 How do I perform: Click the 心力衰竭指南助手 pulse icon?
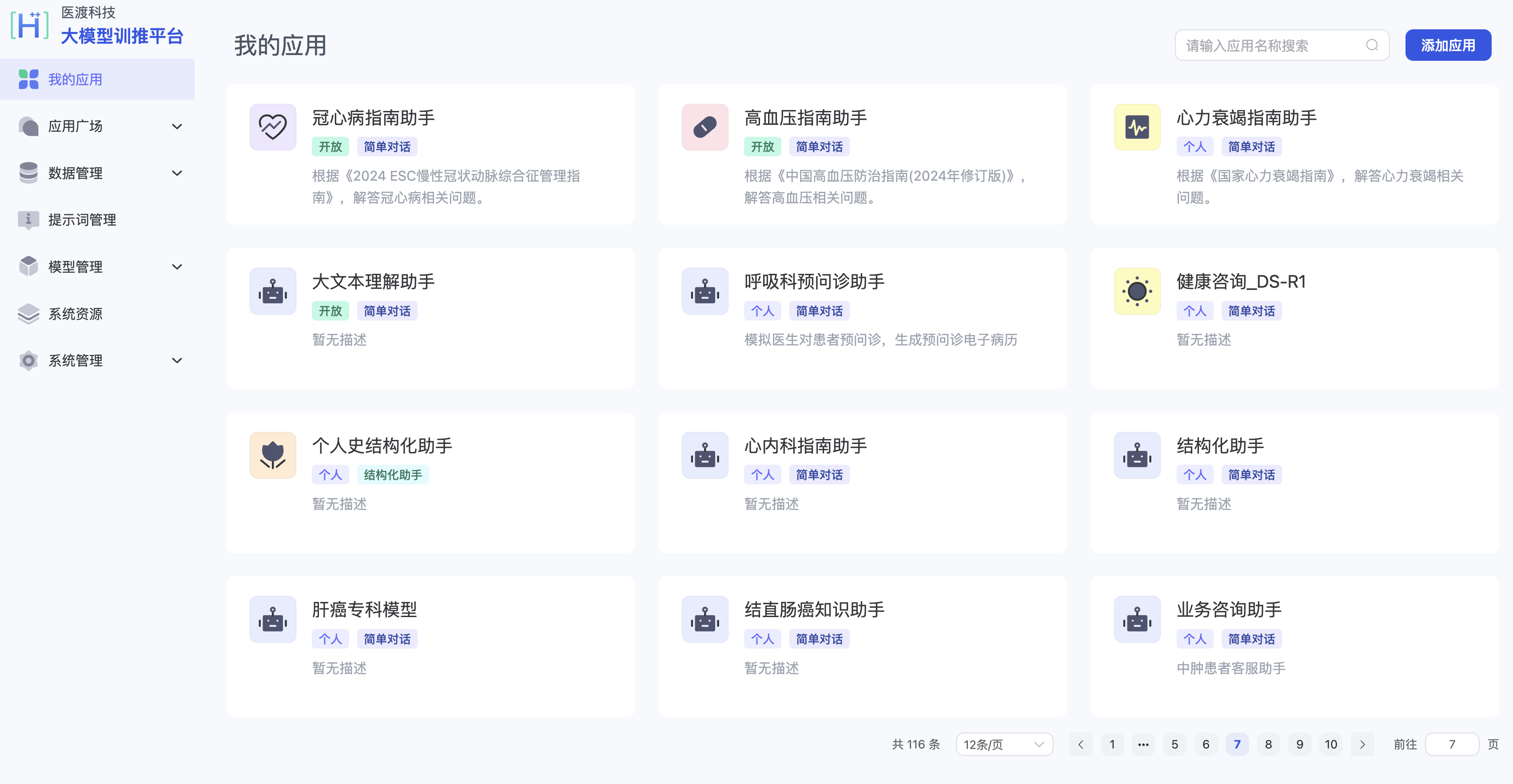tap(1137, 127)
